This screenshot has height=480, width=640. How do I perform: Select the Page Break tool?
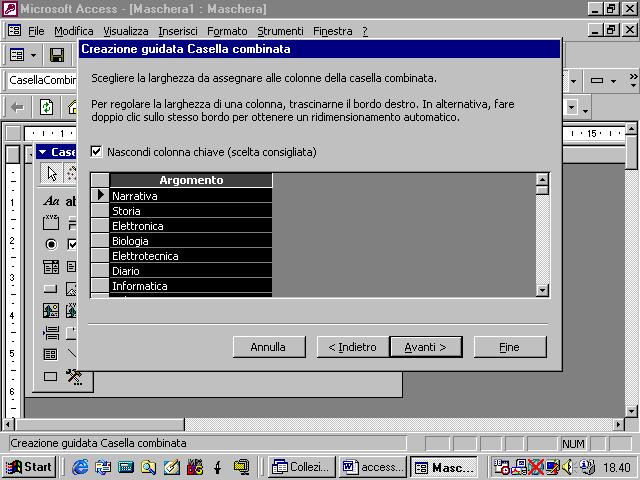[x=51, y=333]
